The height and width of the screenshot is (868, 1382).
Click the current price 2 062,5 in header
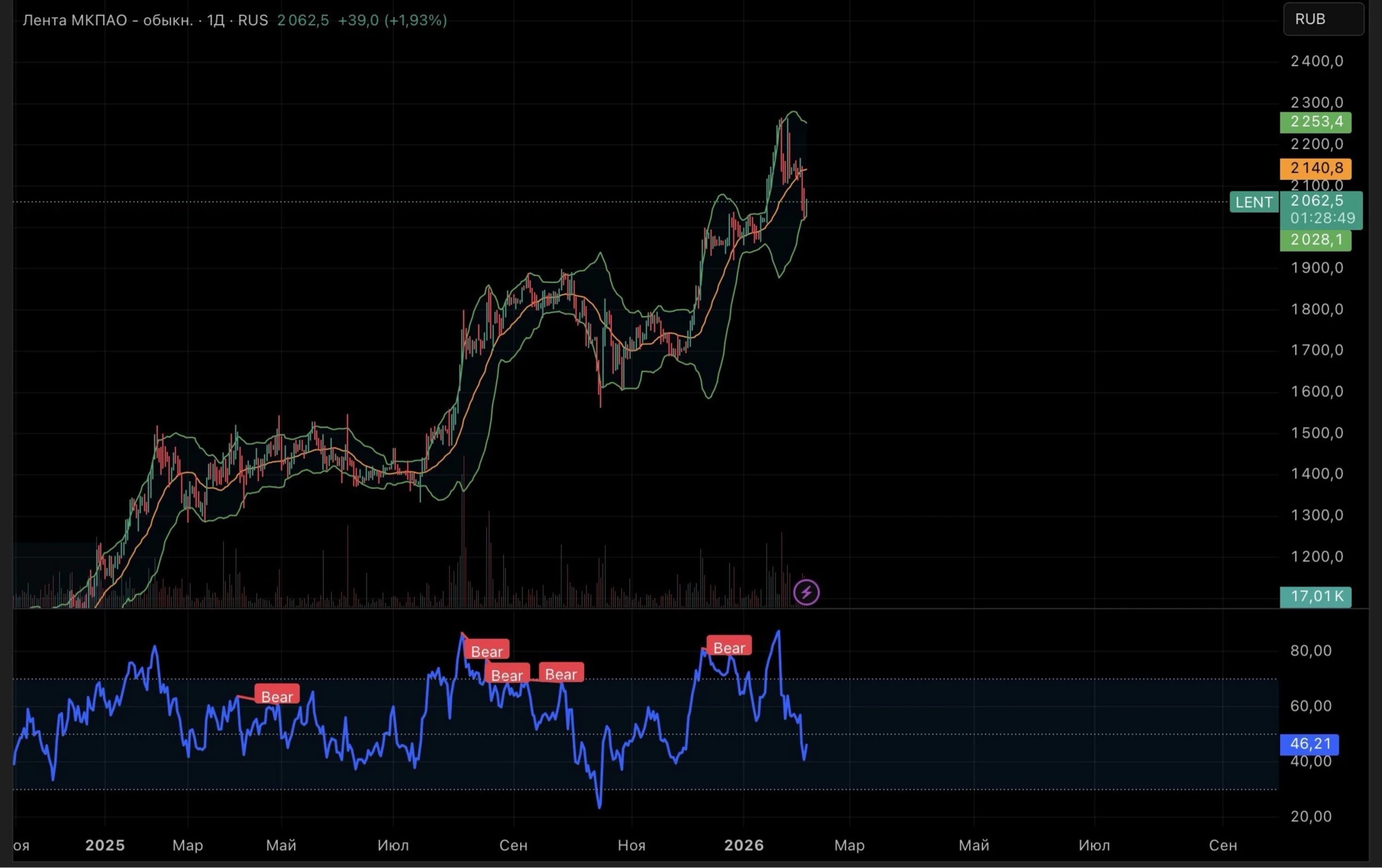(x=303, y=20)
